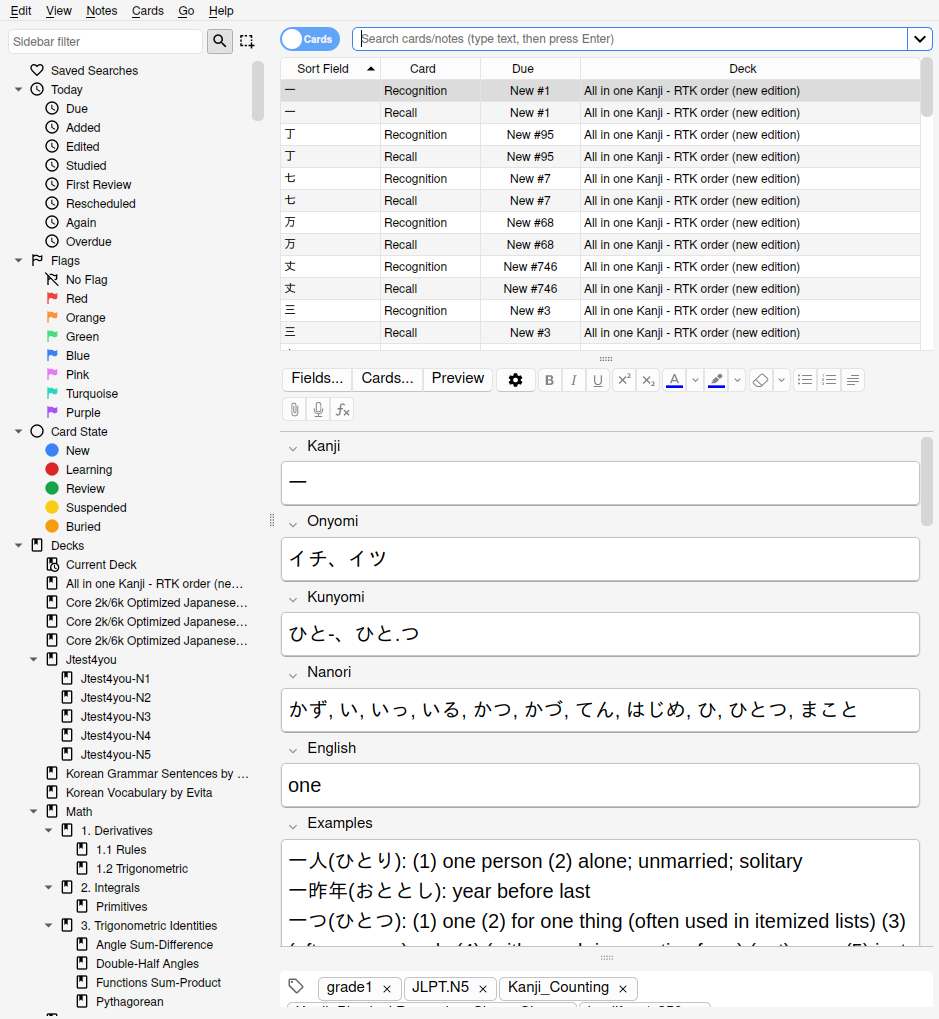Open the remove formatting options dropdown arrow
Image resolution: width=939 pixels, height=1019 pixels.
coord(782,380)
